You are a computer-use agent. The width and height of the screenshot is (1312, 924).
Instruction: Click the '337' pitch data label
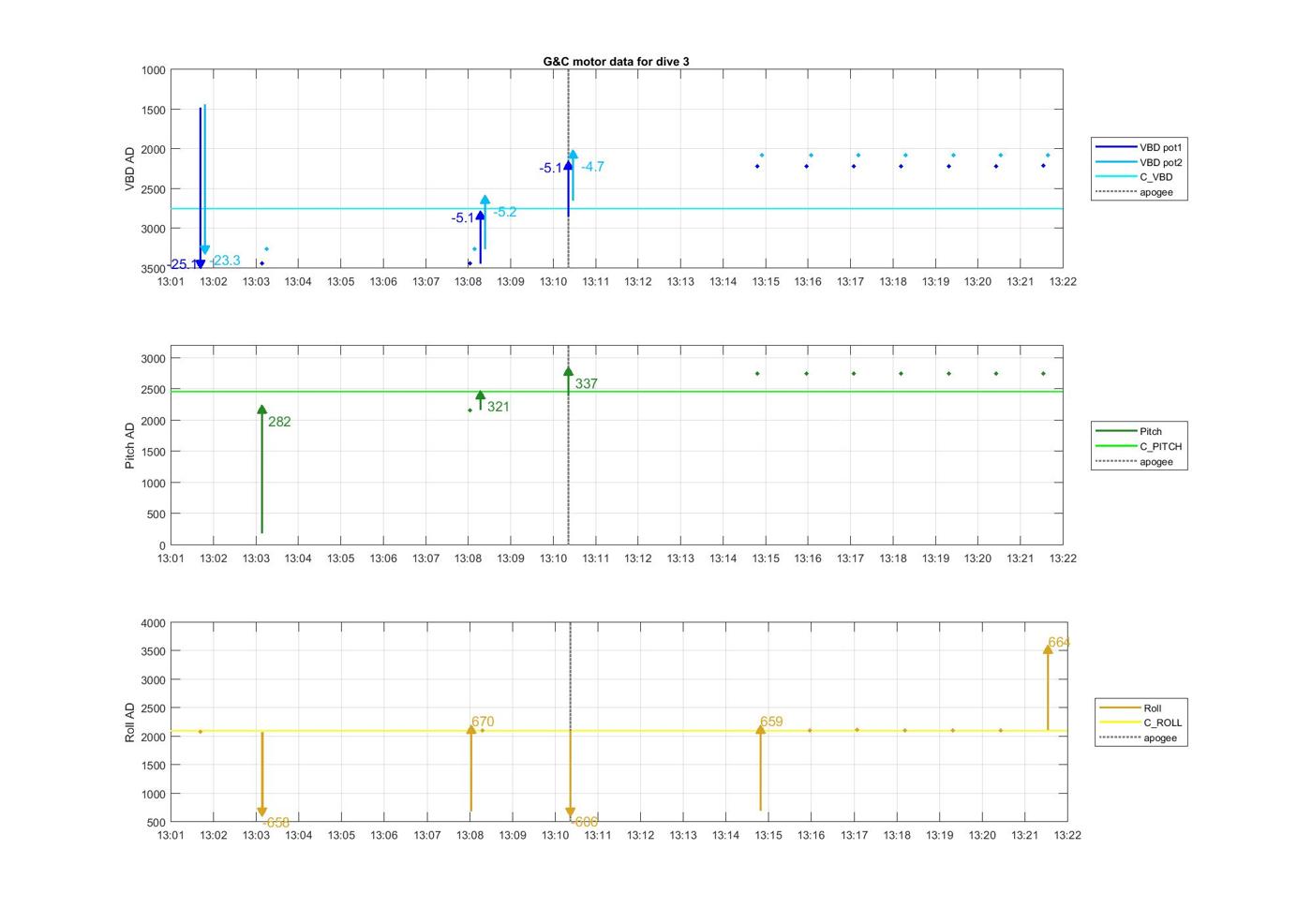coord(587,383)
